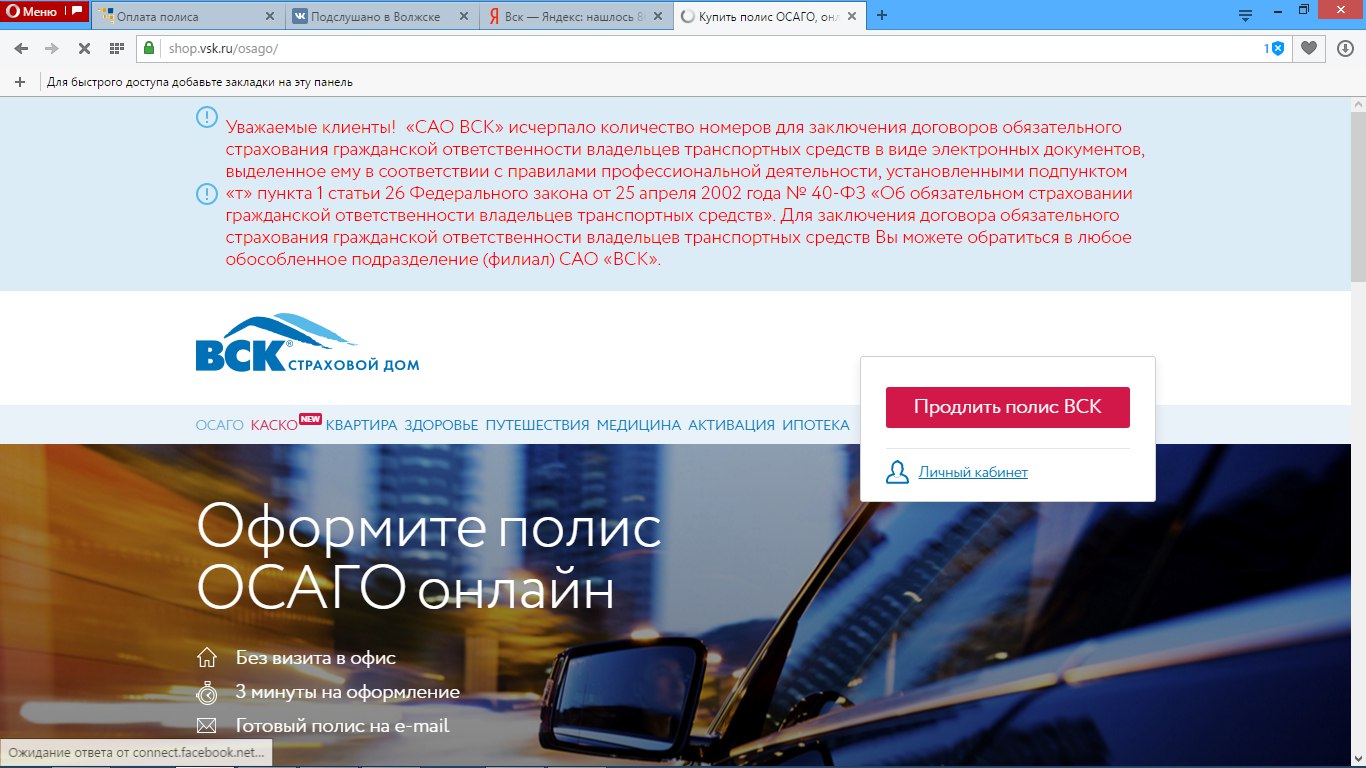Stop loading the page
The width and height of the screenshot is (1366, 768).
(x=84, y=48)
